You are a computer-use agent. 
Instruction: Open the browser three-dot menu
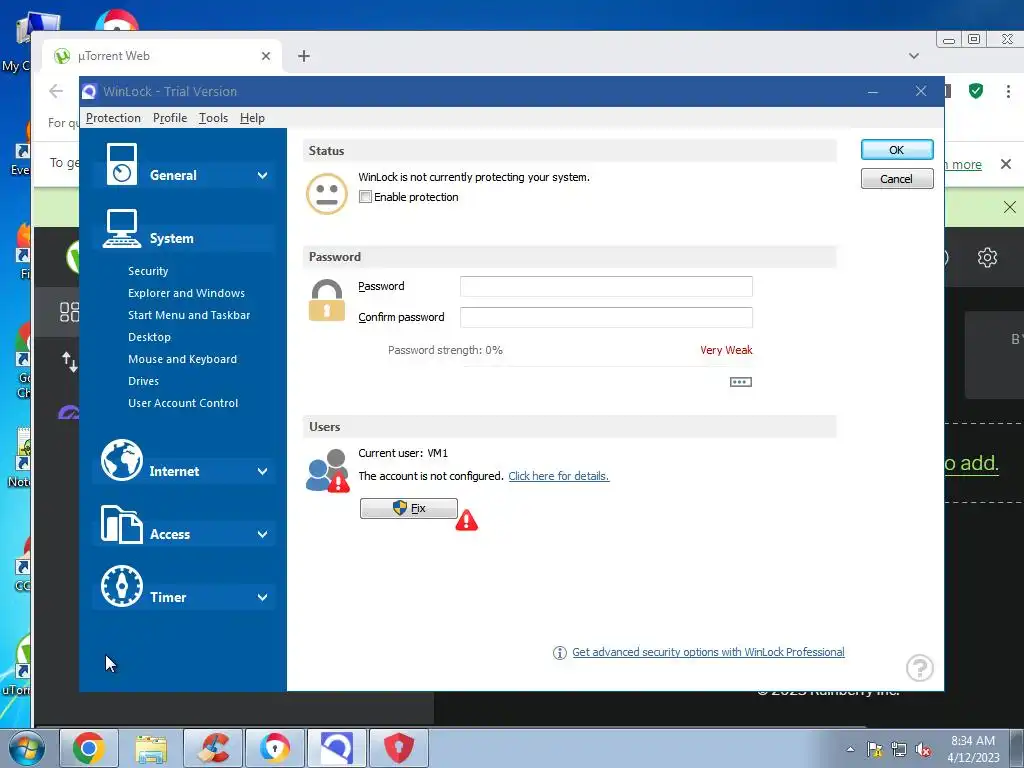(x=1008, y=91)
